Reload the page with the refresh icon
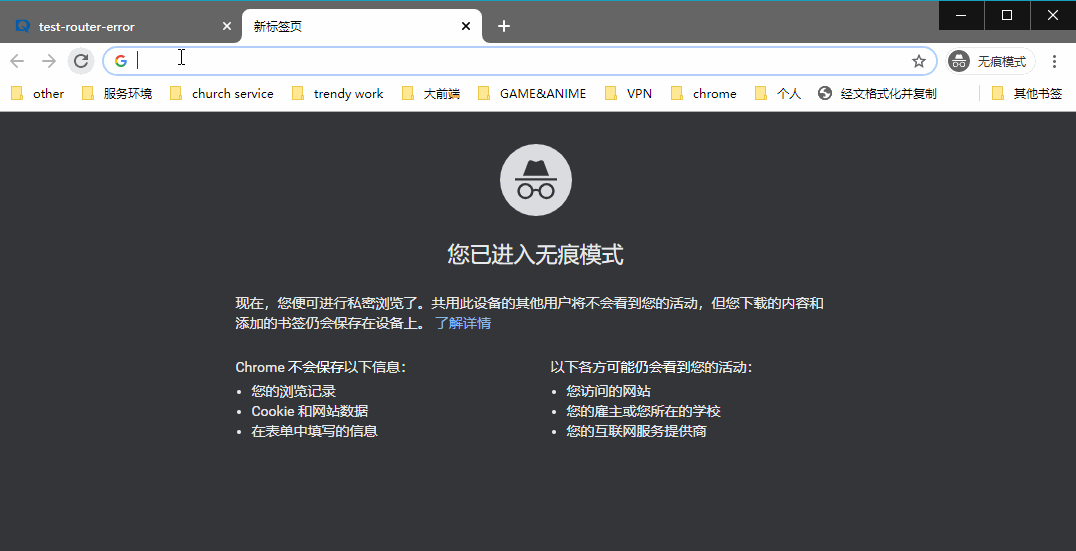This screenshot has height=551, width=1076. [81, 61]
